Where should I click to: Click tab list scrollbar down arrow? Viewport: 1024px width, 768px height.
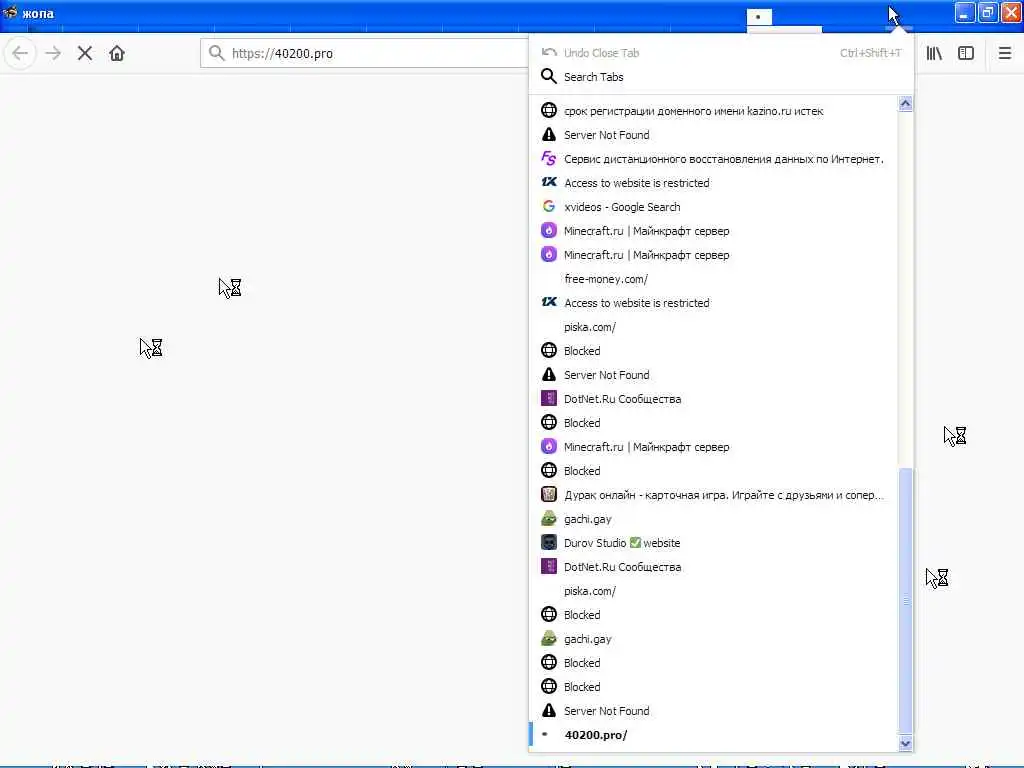(x=905, y=743)
